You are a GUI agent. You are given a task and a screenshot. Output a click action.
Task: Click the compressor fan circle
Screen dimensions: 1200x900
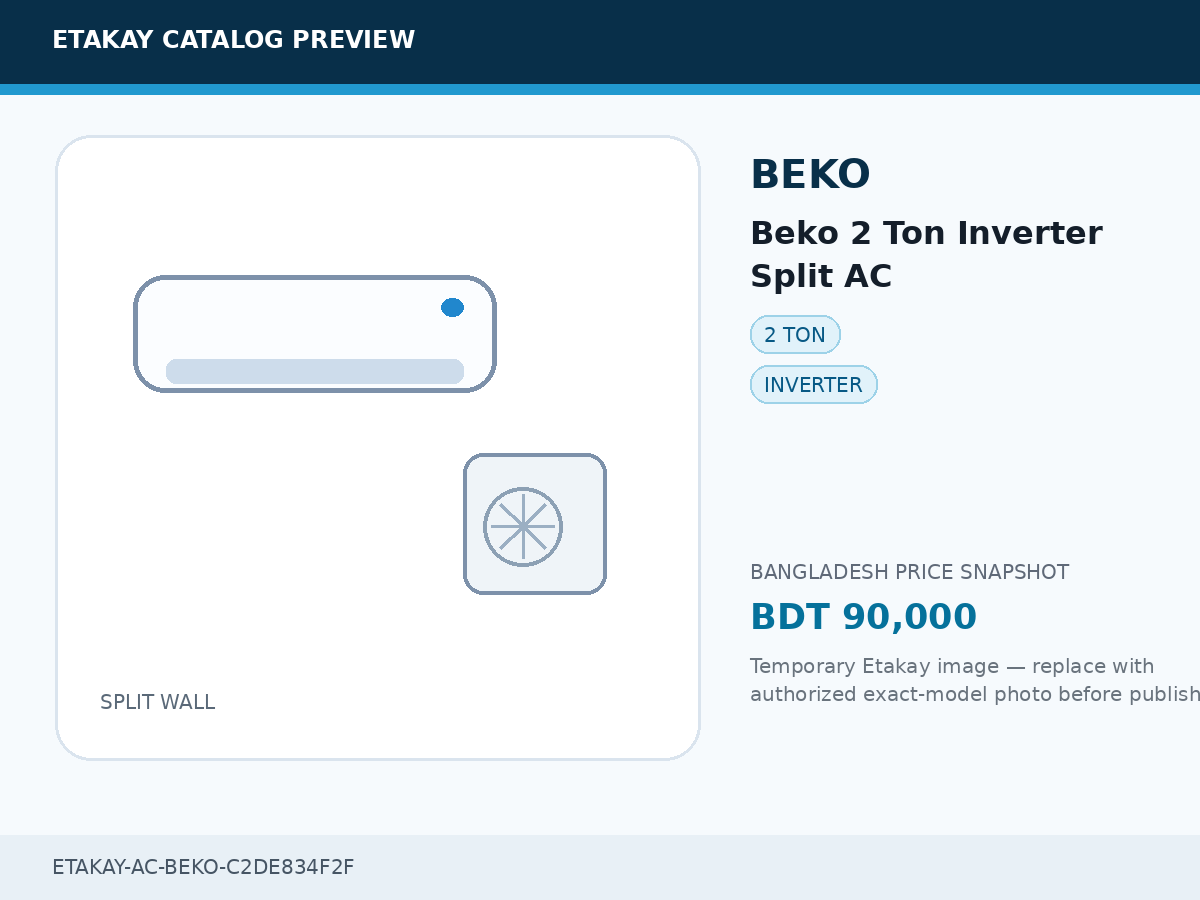[523, 527]
